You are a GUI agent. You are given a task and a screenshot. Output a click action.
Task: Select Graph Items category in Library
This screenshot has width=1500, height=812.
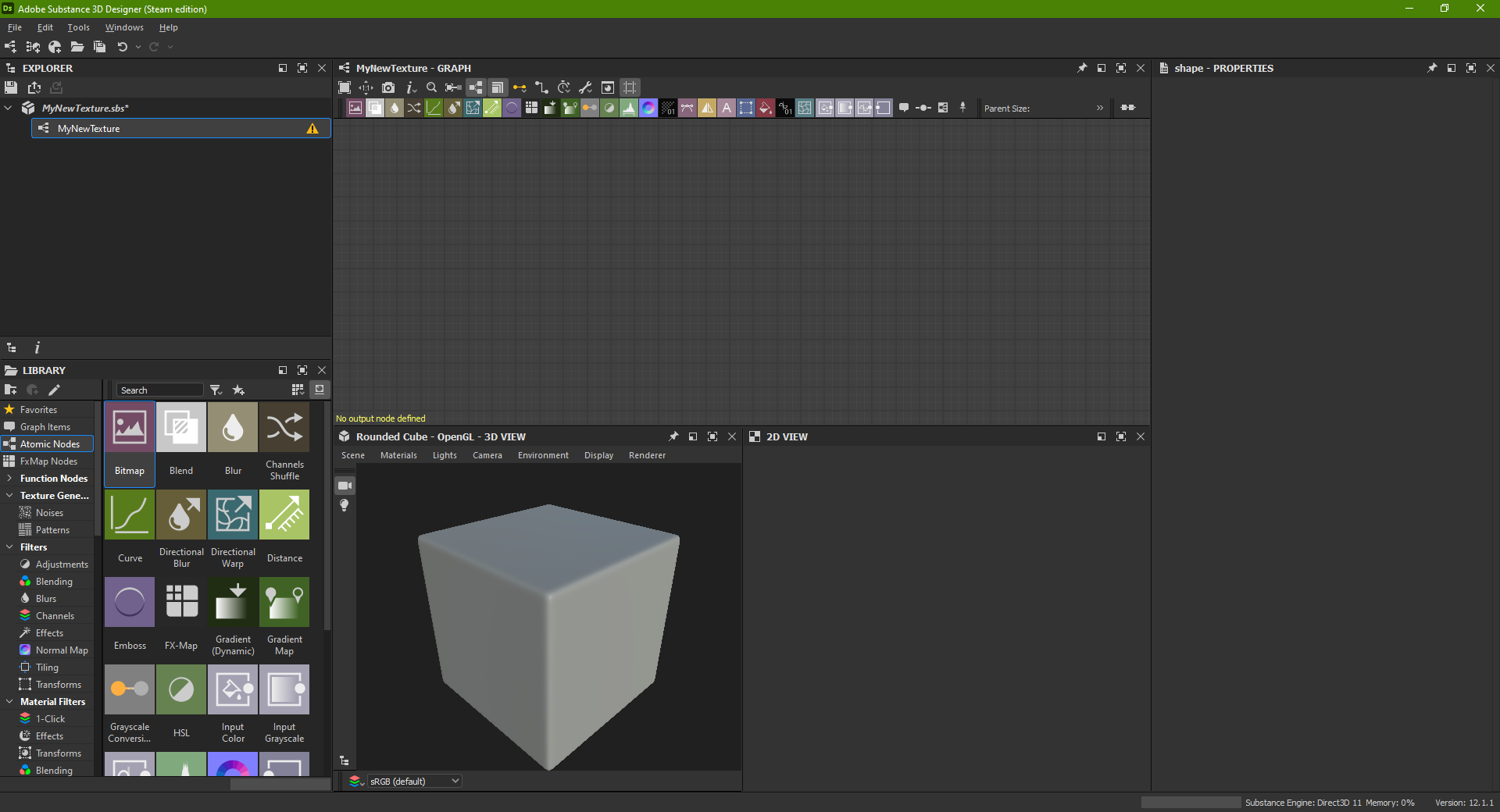tap(47, 426)
